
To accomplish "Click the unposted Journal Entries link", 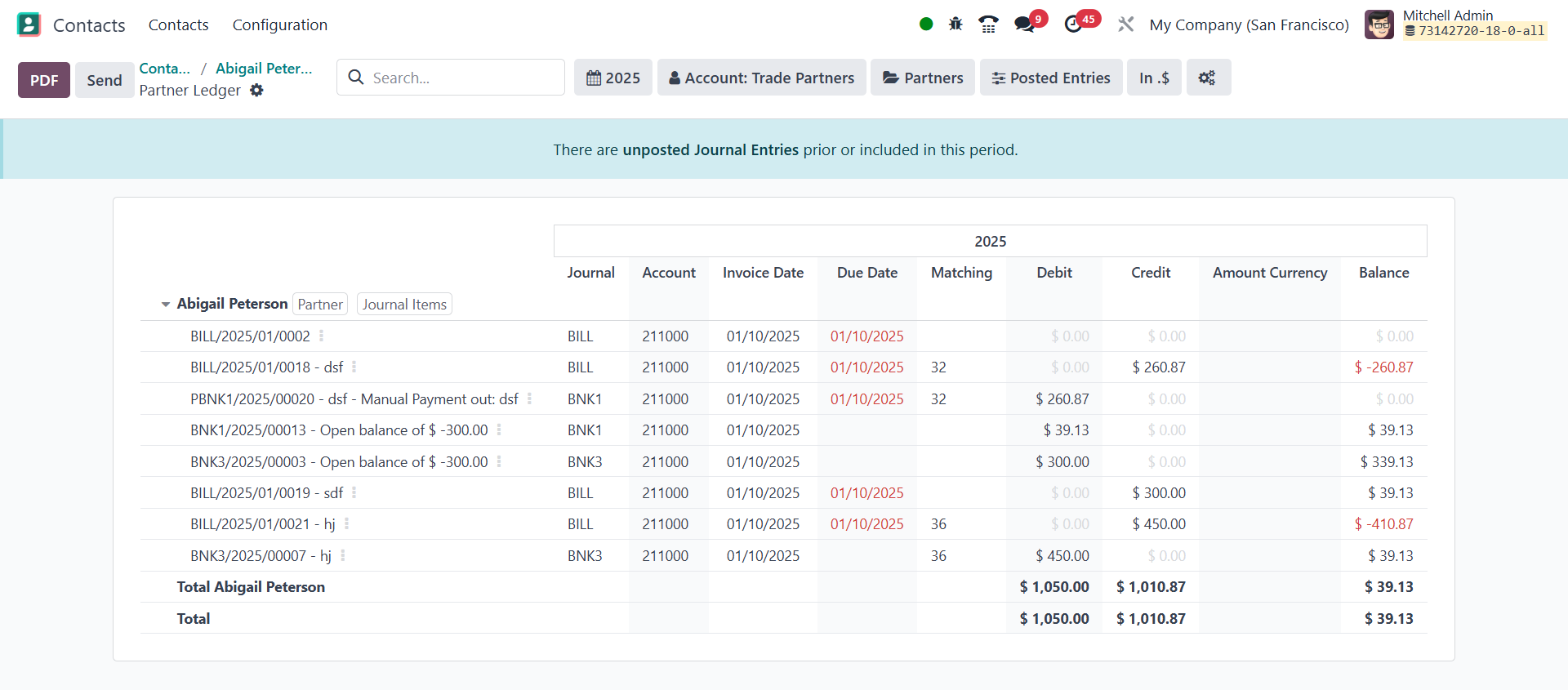I will (710, 149).
